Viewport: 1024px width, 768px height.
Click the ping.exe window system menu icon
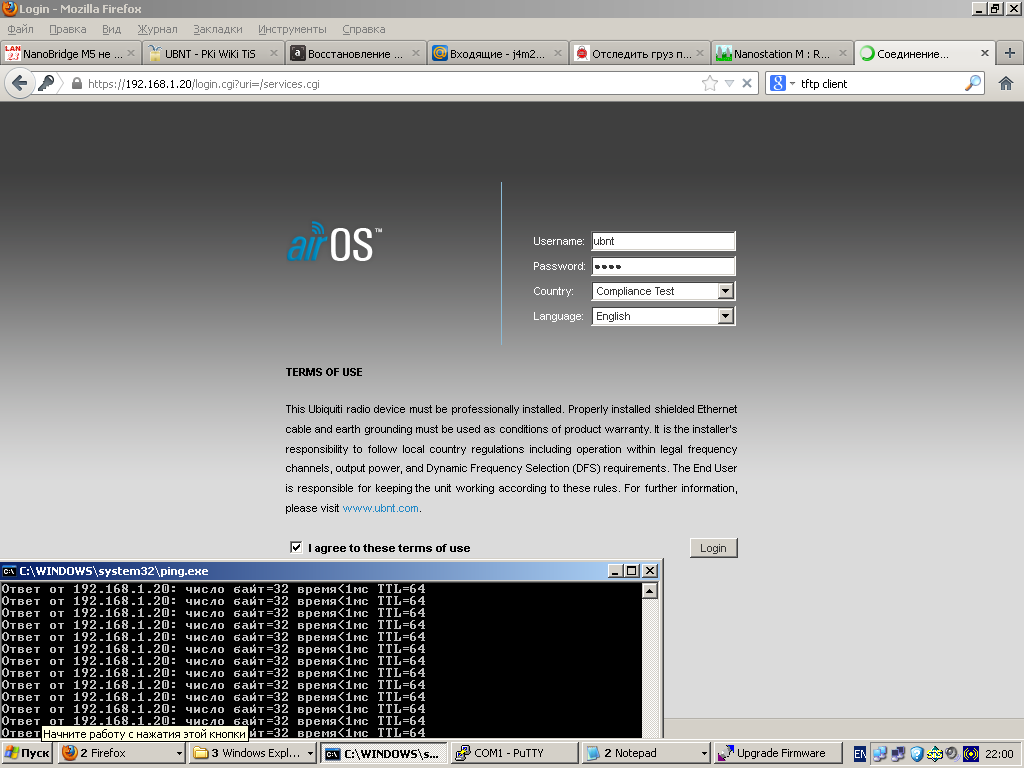coord(9,571)
